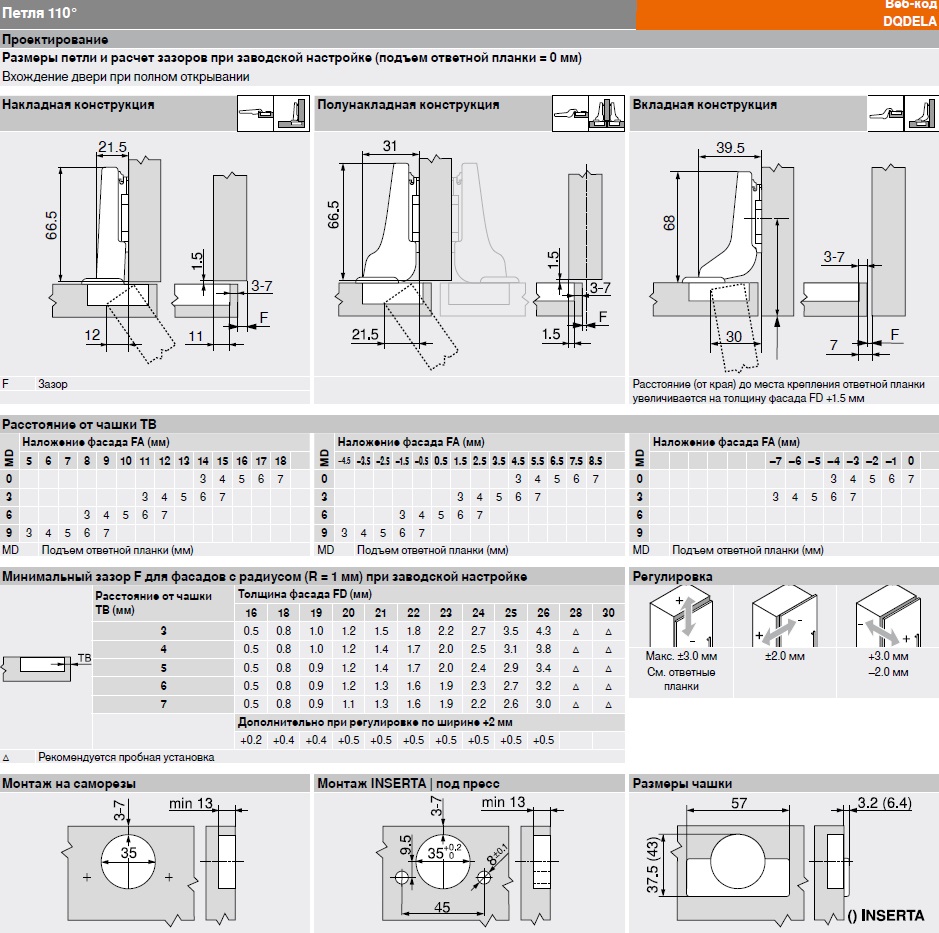939x933 pixels.
Task: Click the hinge icon beside Полунакладная конструкция
Action: coord(570,114)
